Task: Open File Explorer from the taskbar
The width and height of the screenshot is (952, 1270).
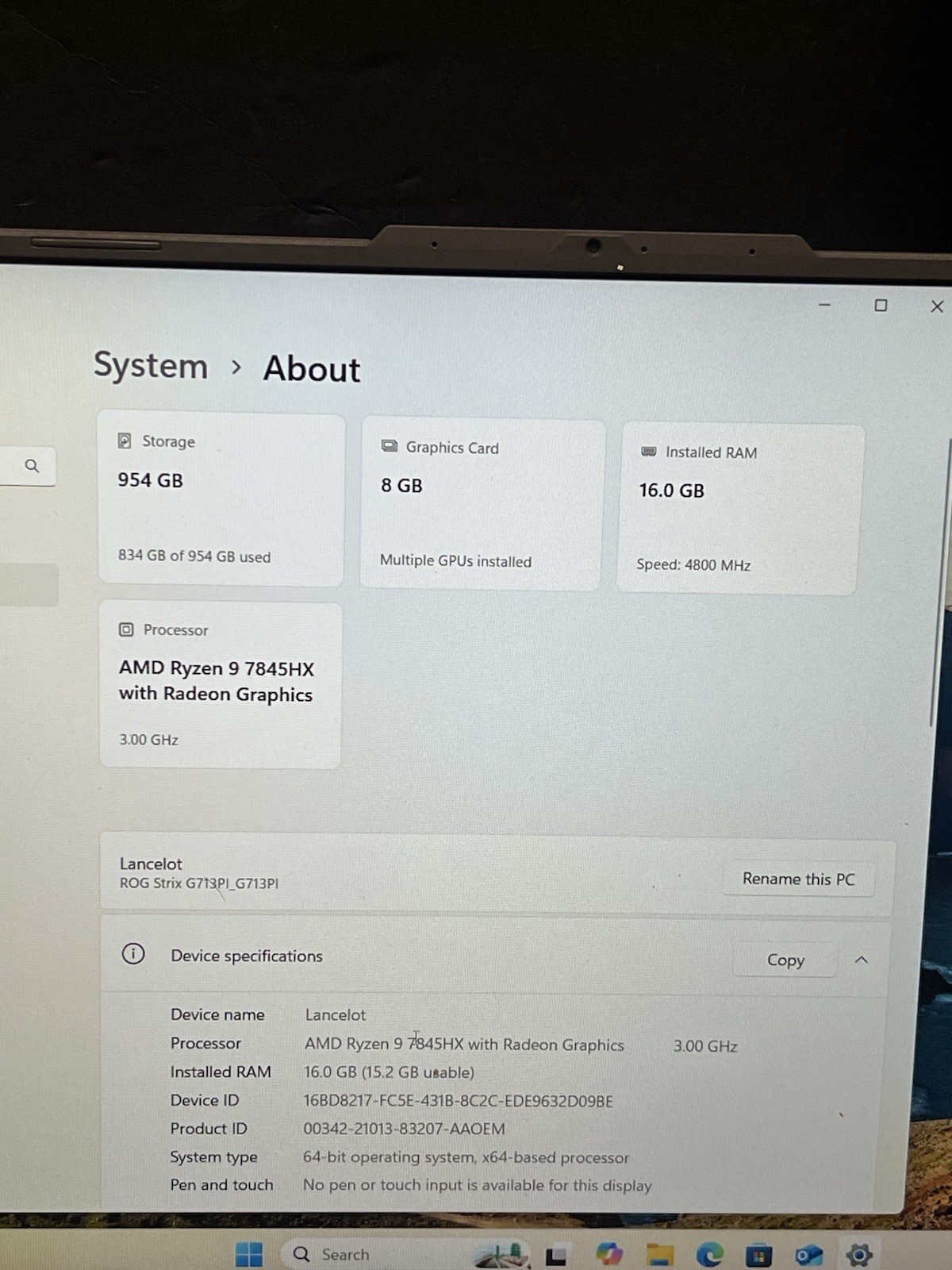Action: tap(659, 1256)
